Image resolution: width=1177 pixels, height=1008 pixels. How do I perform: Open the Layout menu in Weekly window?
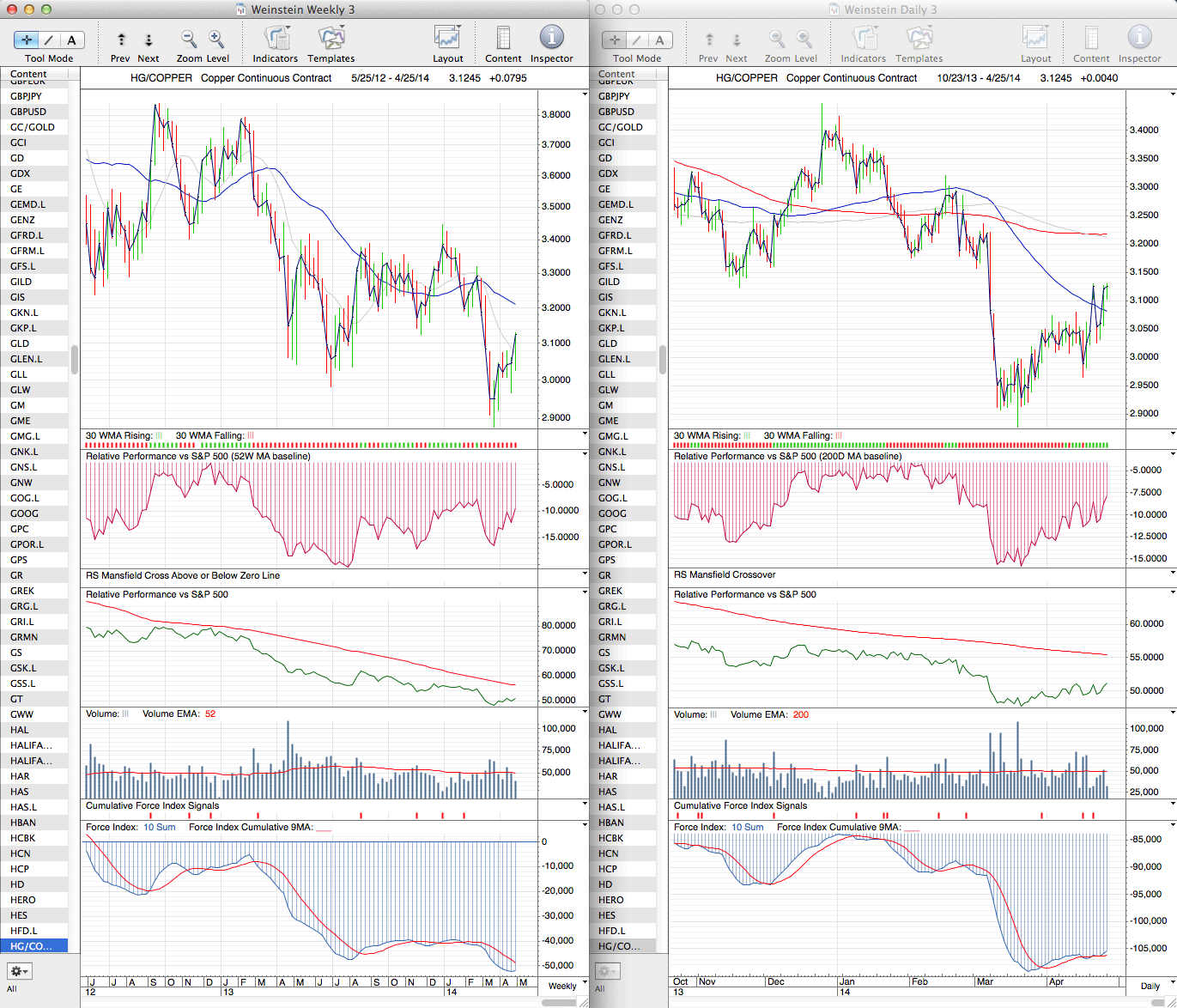[447, 39]
